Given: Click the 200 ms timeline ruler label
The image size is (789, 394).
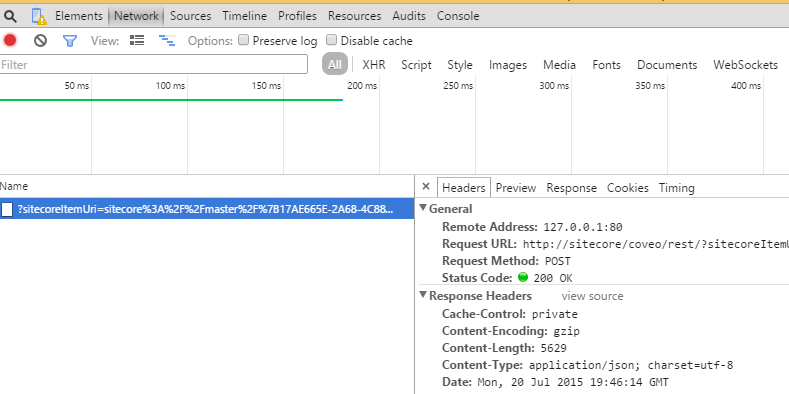Looking at the screenshot, I should (362, 86).
